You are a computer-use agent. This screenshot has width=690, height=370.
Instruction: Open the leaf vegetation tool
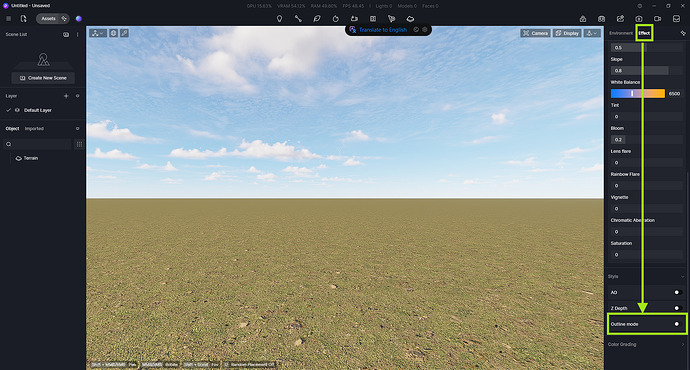tap(317, 19)
